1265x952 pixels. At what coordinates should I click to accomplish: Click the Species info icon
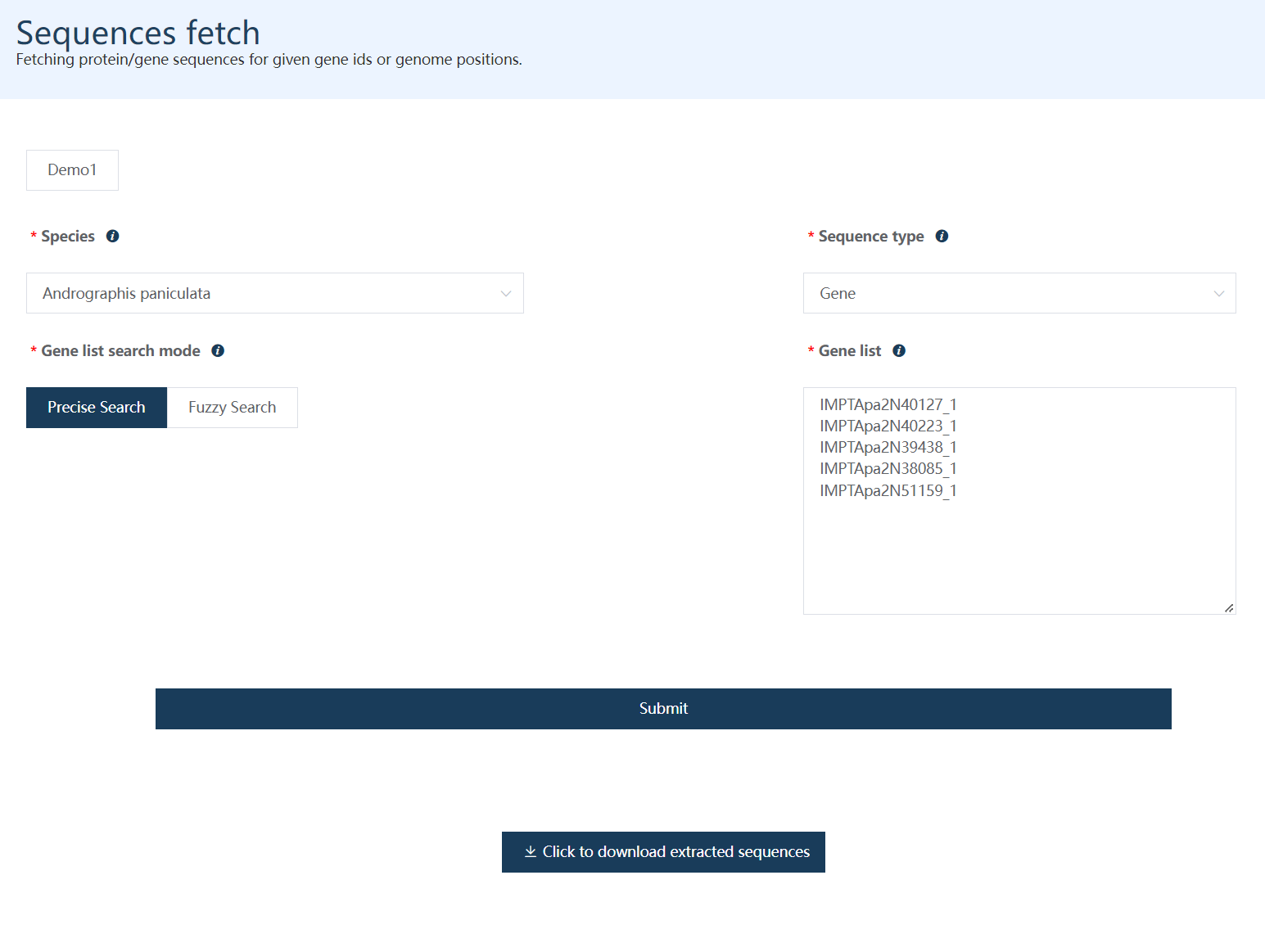point(113,236)
